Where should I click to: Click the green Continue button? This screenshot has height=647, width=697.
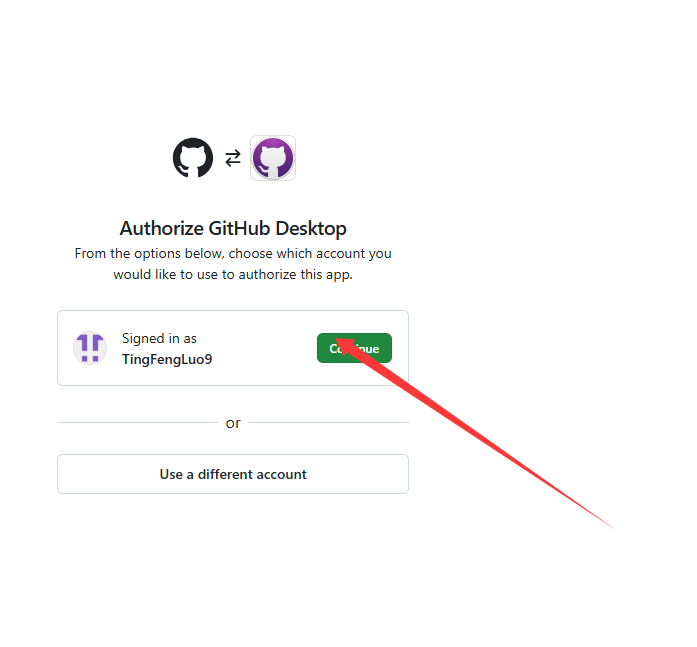[x=354, y=348]
